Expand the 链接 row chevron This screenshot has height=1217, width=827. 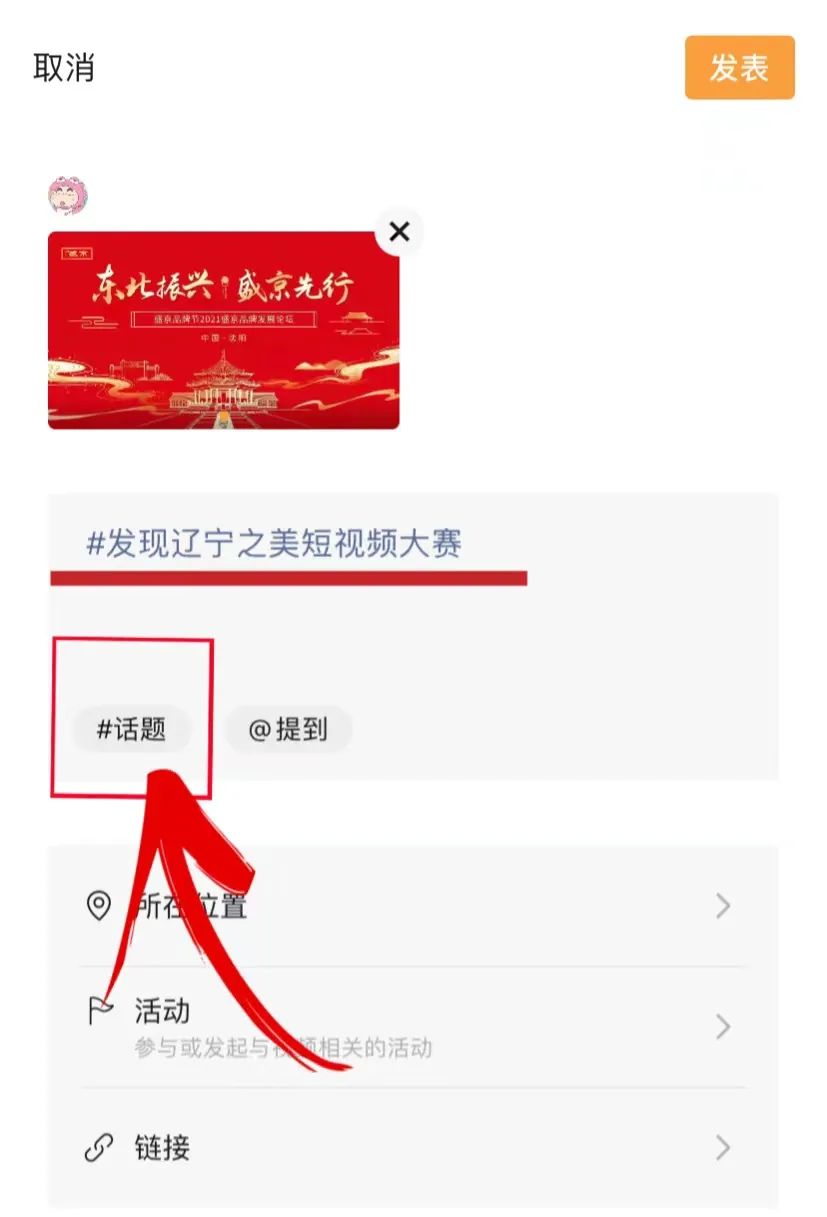pyautogui.click(x=723, y=1148)
